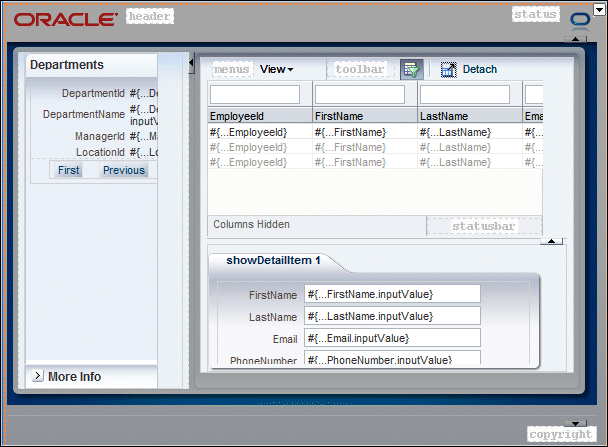Open the top-right corner dropdown arrow

click(x=599, y=9)
